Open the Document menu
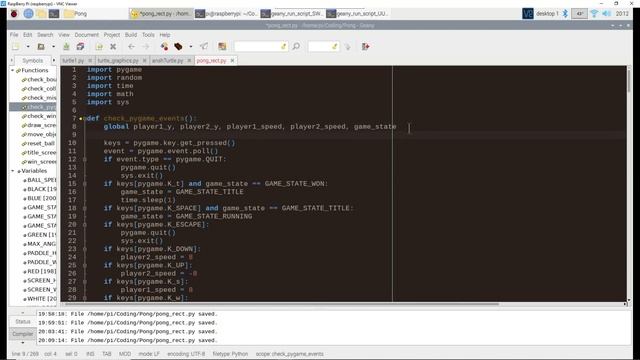Screen dimensions: 640x360 pyautogui.click(x=87, y=35)
